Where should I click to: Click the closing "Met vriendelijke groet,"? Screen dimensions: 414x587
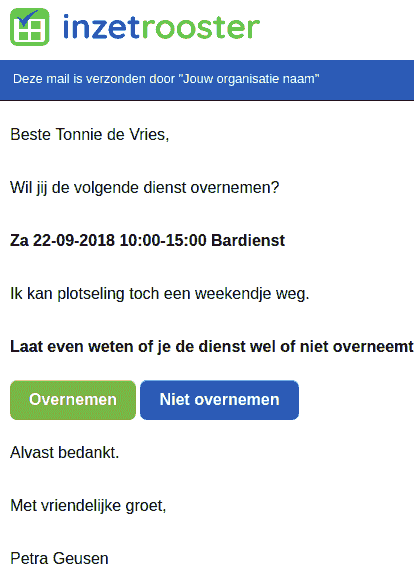[x=88, y=506]
